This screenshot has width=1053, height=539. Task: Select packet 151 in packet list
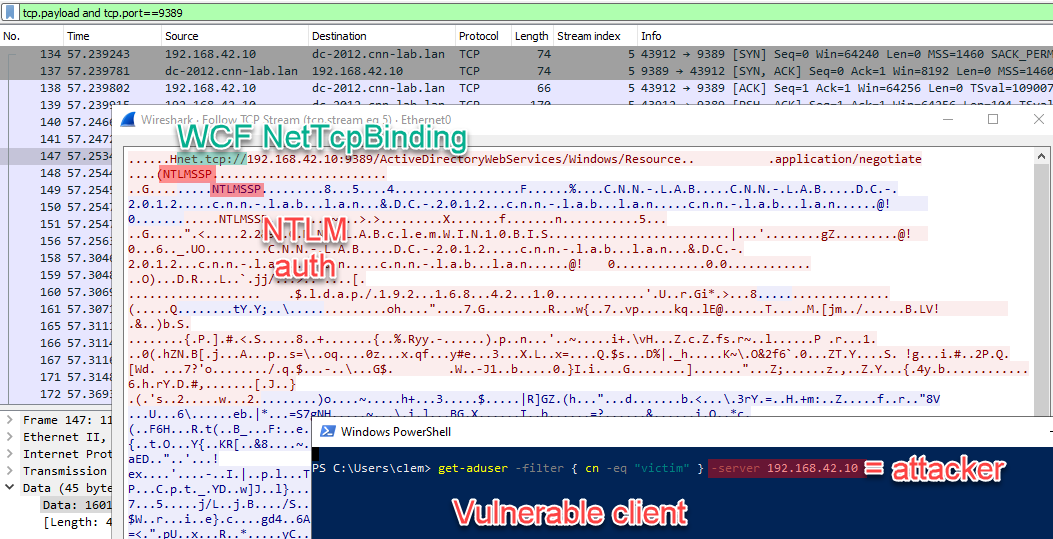57,223
